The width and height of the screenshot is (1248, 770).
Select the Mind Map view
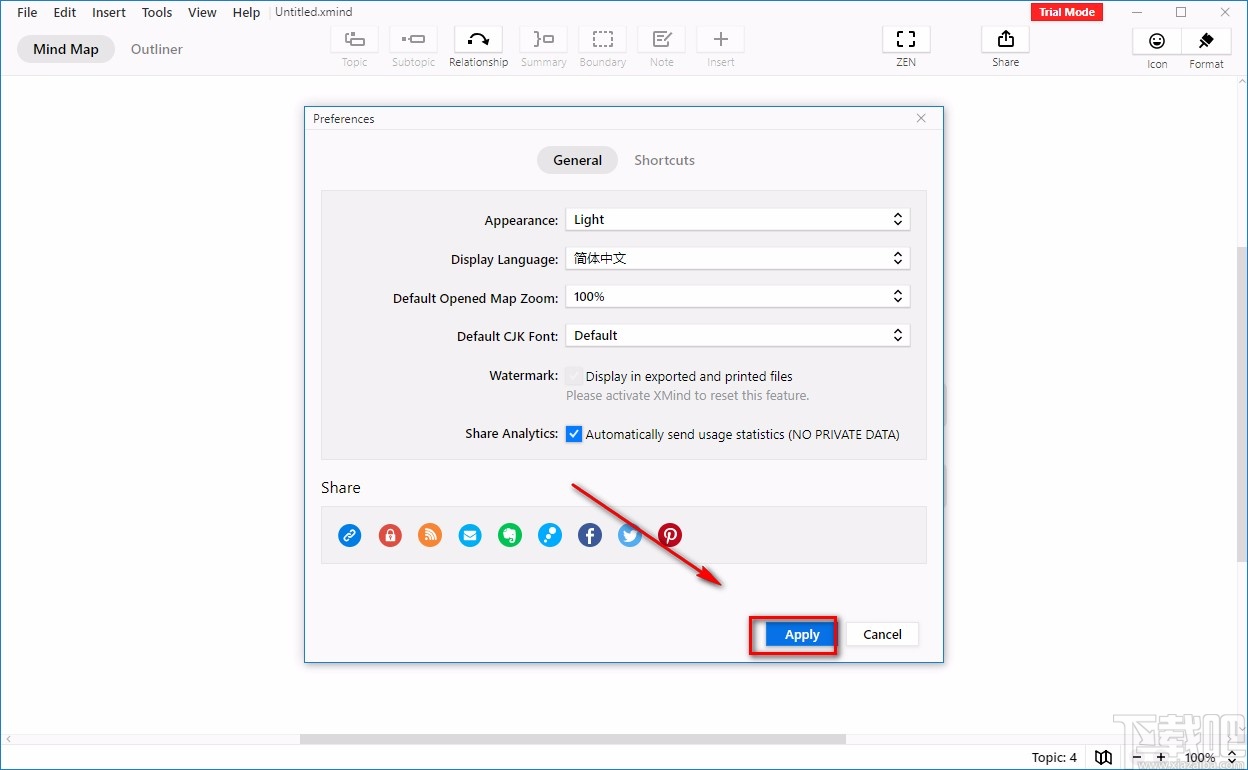[66, 49]
